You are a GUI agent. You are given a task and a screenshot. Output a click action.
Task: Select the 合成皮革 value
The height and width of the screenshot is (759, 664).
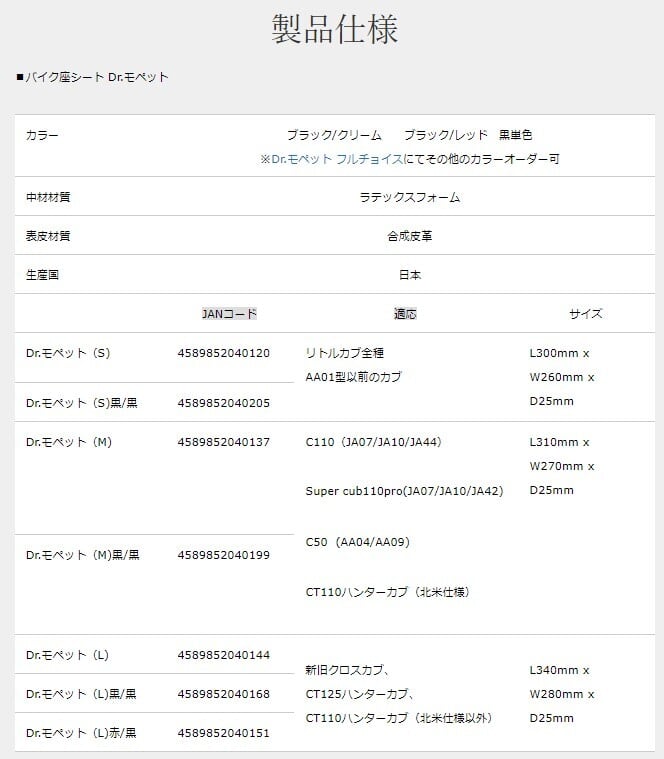point(409,236)
